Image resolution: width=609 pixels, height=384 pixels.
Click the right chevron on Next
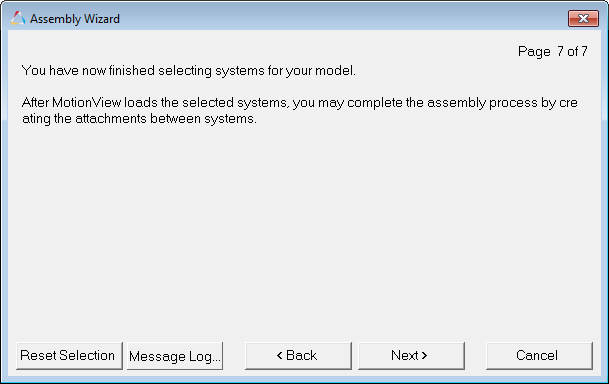tap(424, 355)
